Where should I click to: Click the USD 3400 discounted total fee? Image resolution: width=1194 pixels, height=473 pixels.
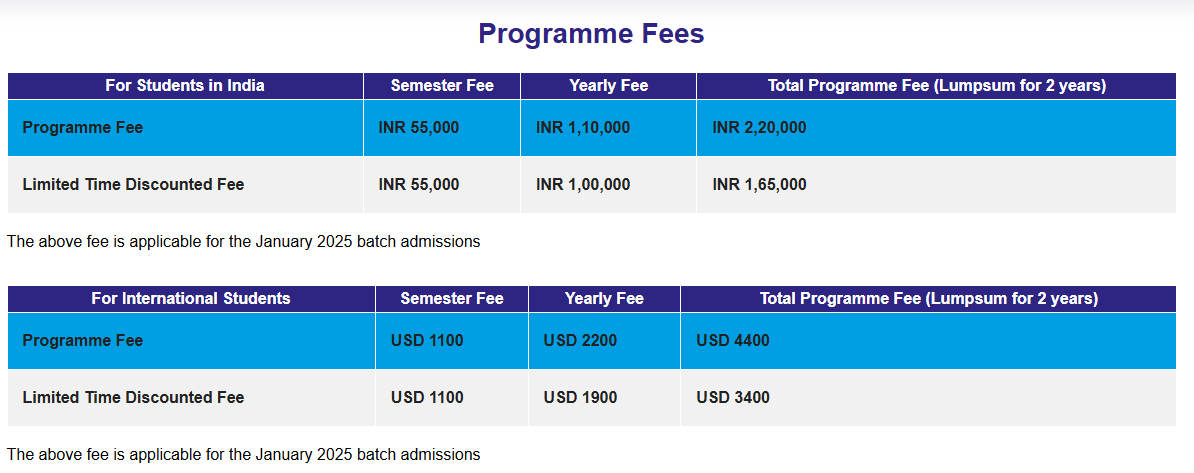coord(733,398)
